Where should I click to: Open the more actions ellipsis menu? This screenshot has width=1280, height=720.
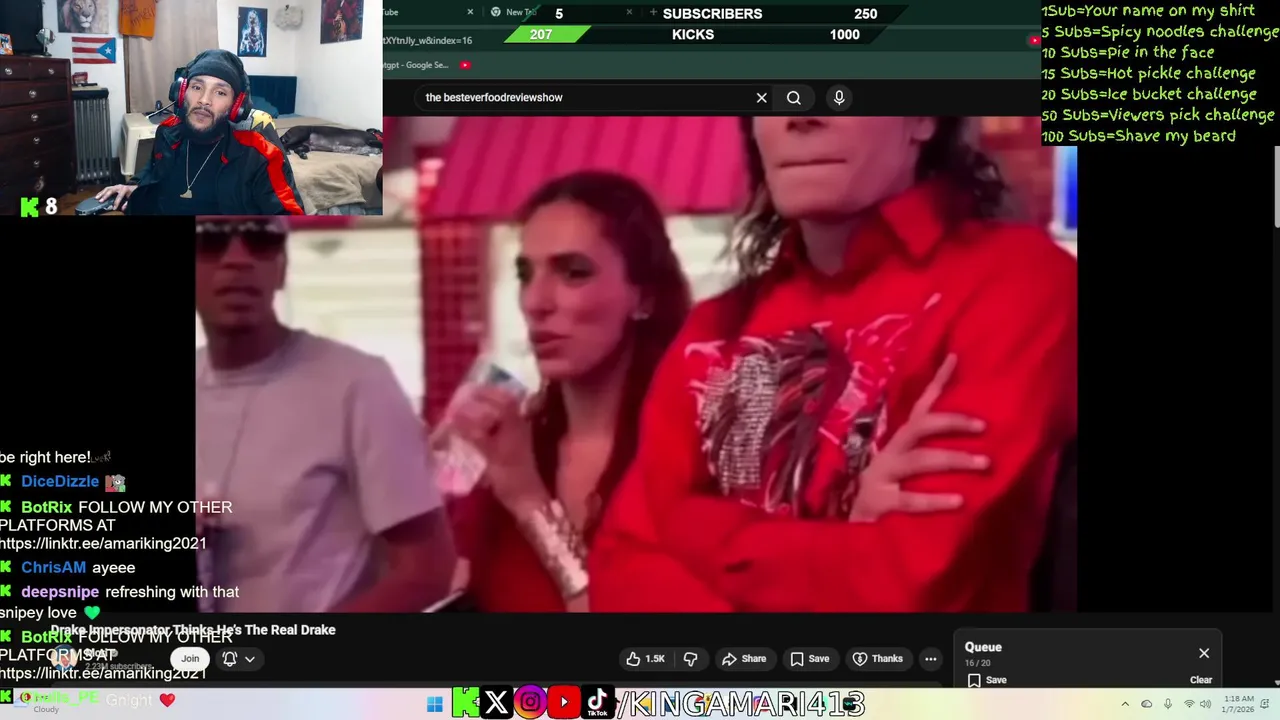(931, 659)
